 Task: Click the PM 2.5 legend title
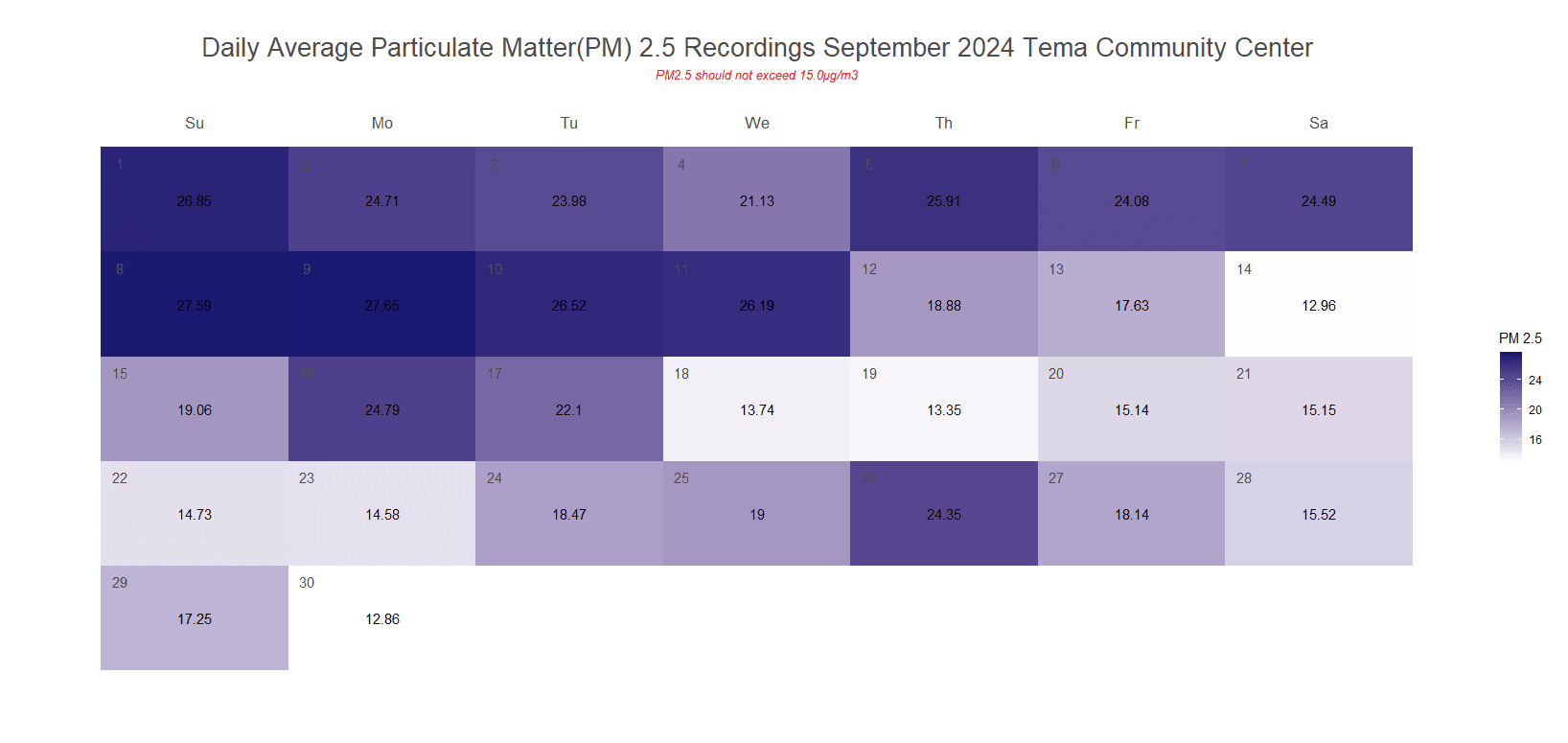pos(1520,338)
